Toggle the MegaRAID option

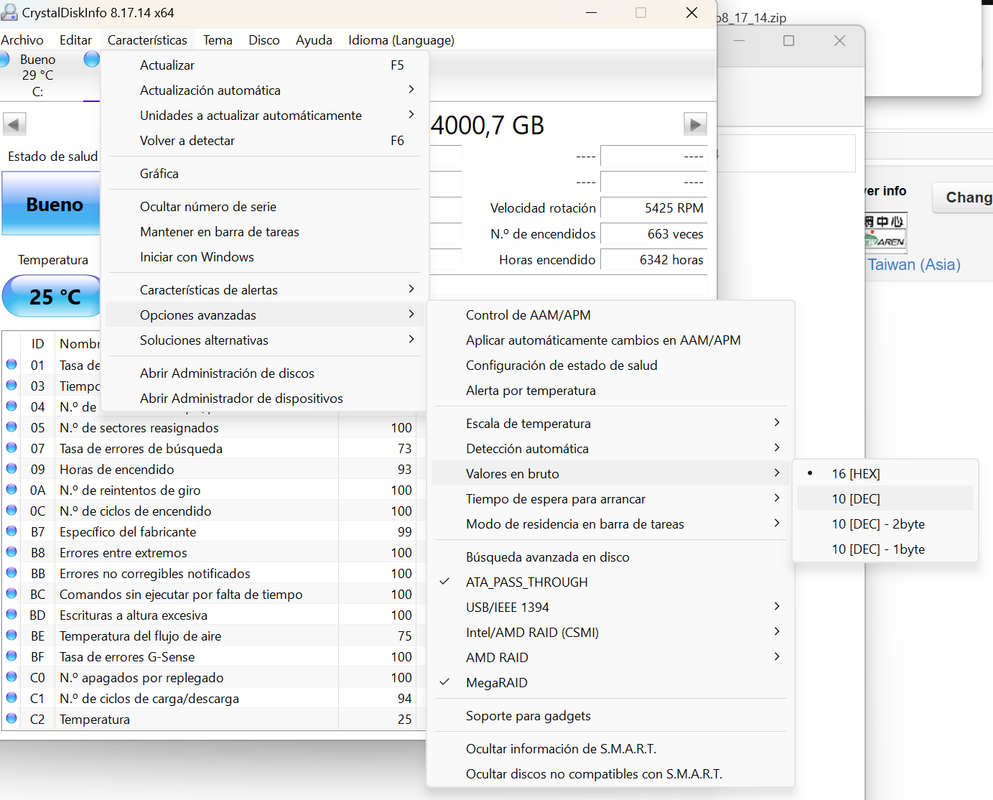(610, 683)
